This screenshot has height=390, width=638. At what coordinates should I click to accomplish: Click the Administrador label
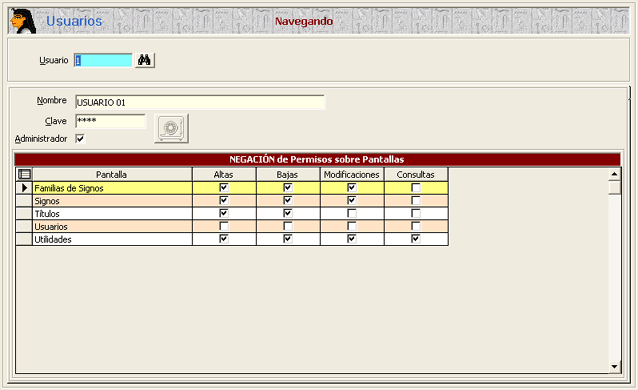[x=41, y=139]
